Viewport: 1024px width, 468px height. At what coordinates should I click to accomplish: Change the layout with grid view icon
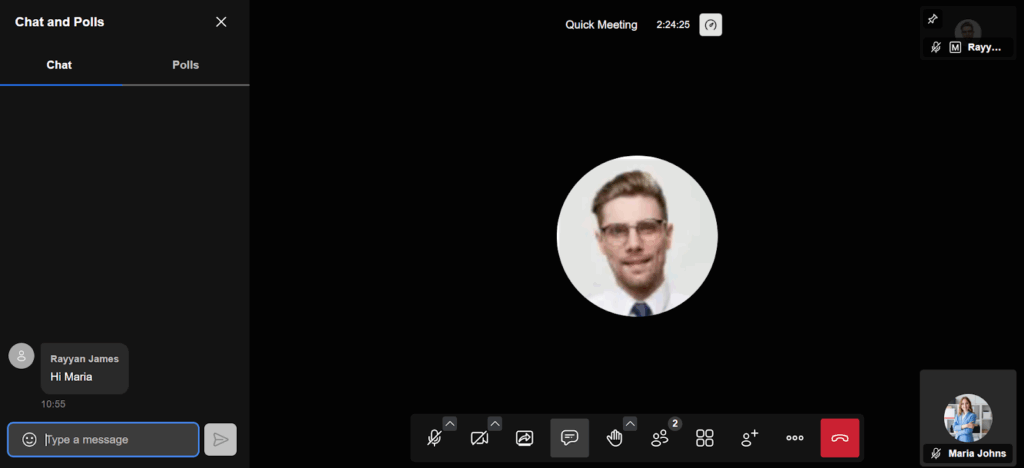pos(705,438)
